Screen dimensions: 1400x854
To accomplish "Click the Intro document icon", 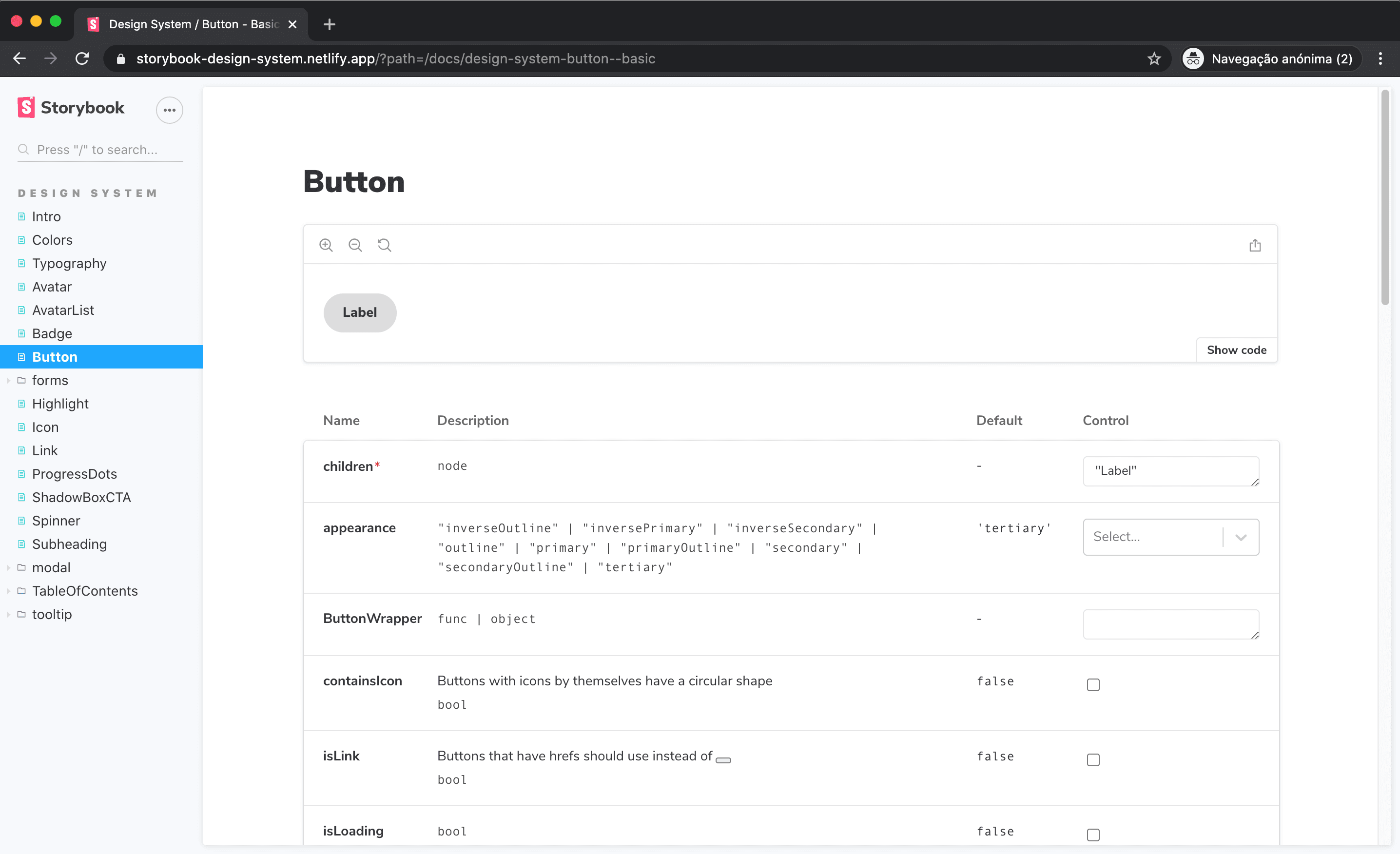I will click(x=21, y=216).
